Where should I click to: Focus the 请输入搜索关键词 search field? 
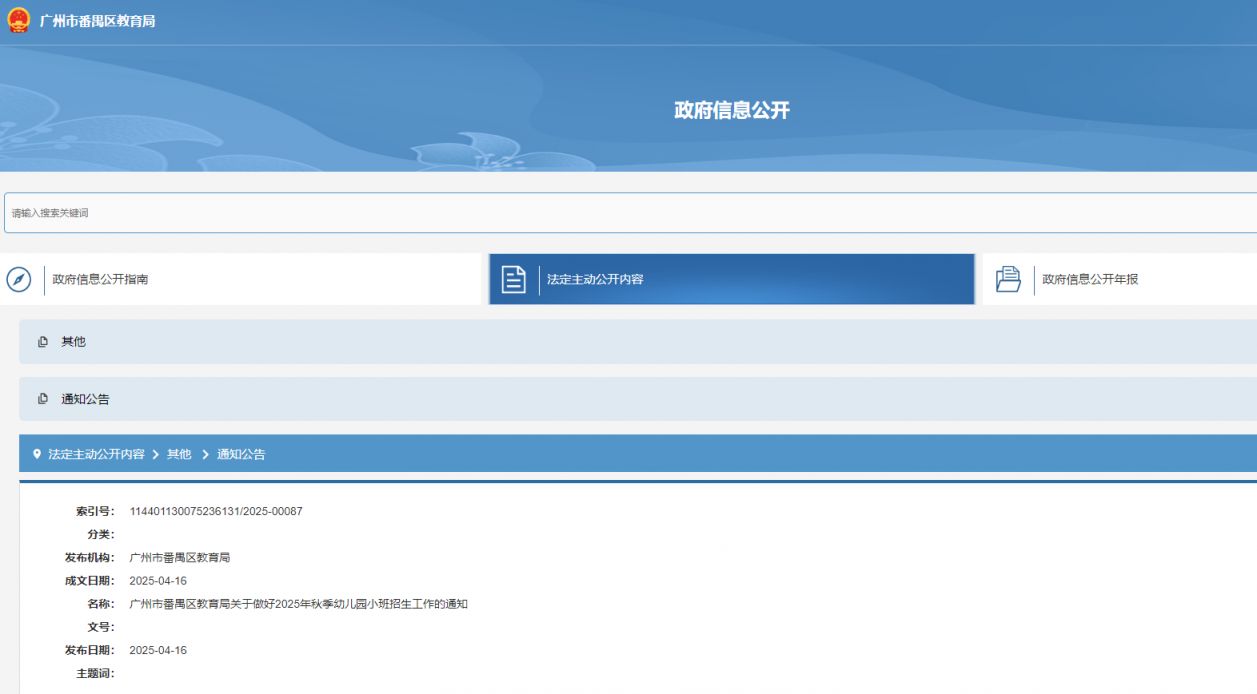(x=630, y=213)
